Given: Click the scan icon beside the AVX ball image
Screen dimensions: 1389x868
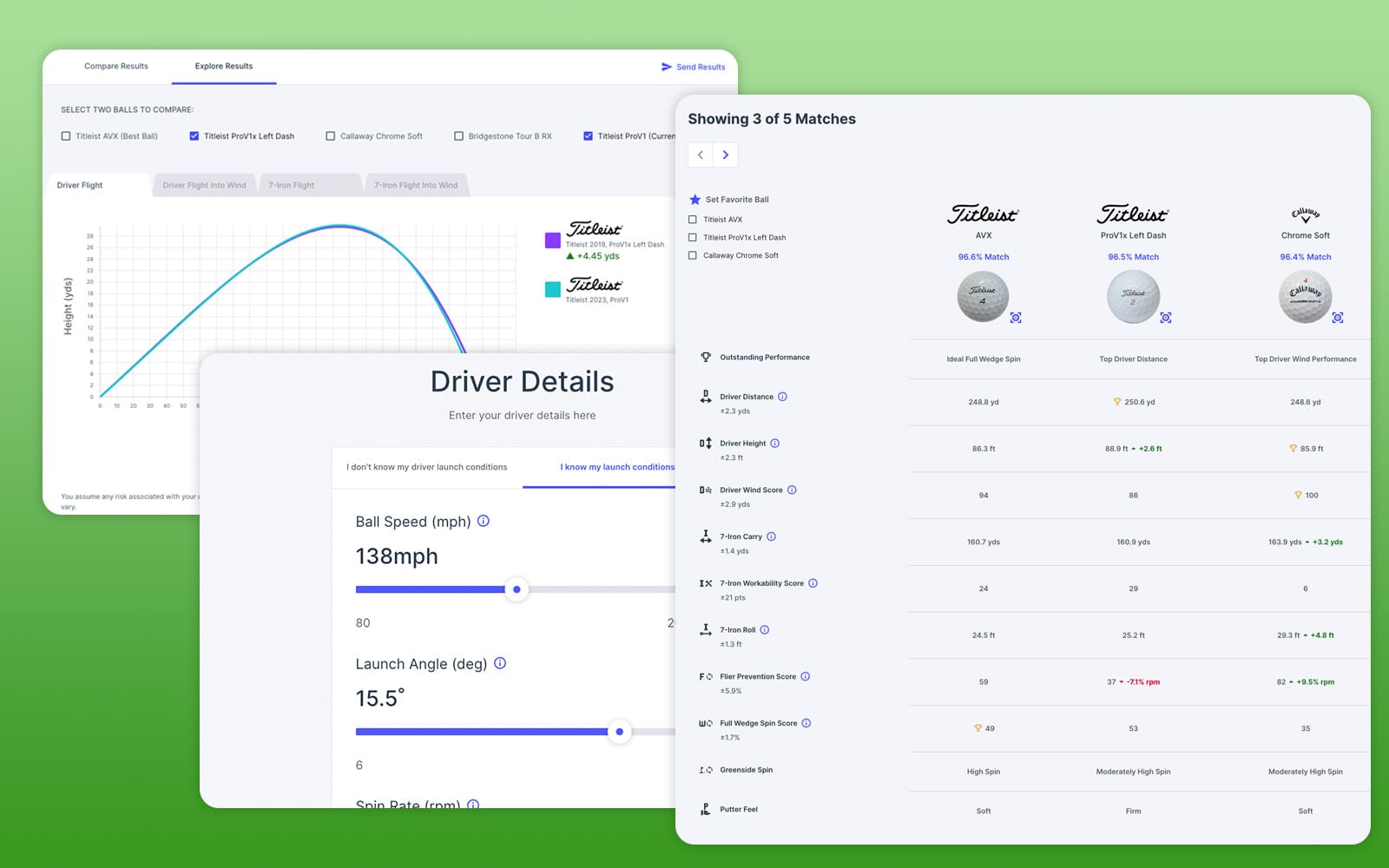Looking at the screenshot, I should point(1016,318).
